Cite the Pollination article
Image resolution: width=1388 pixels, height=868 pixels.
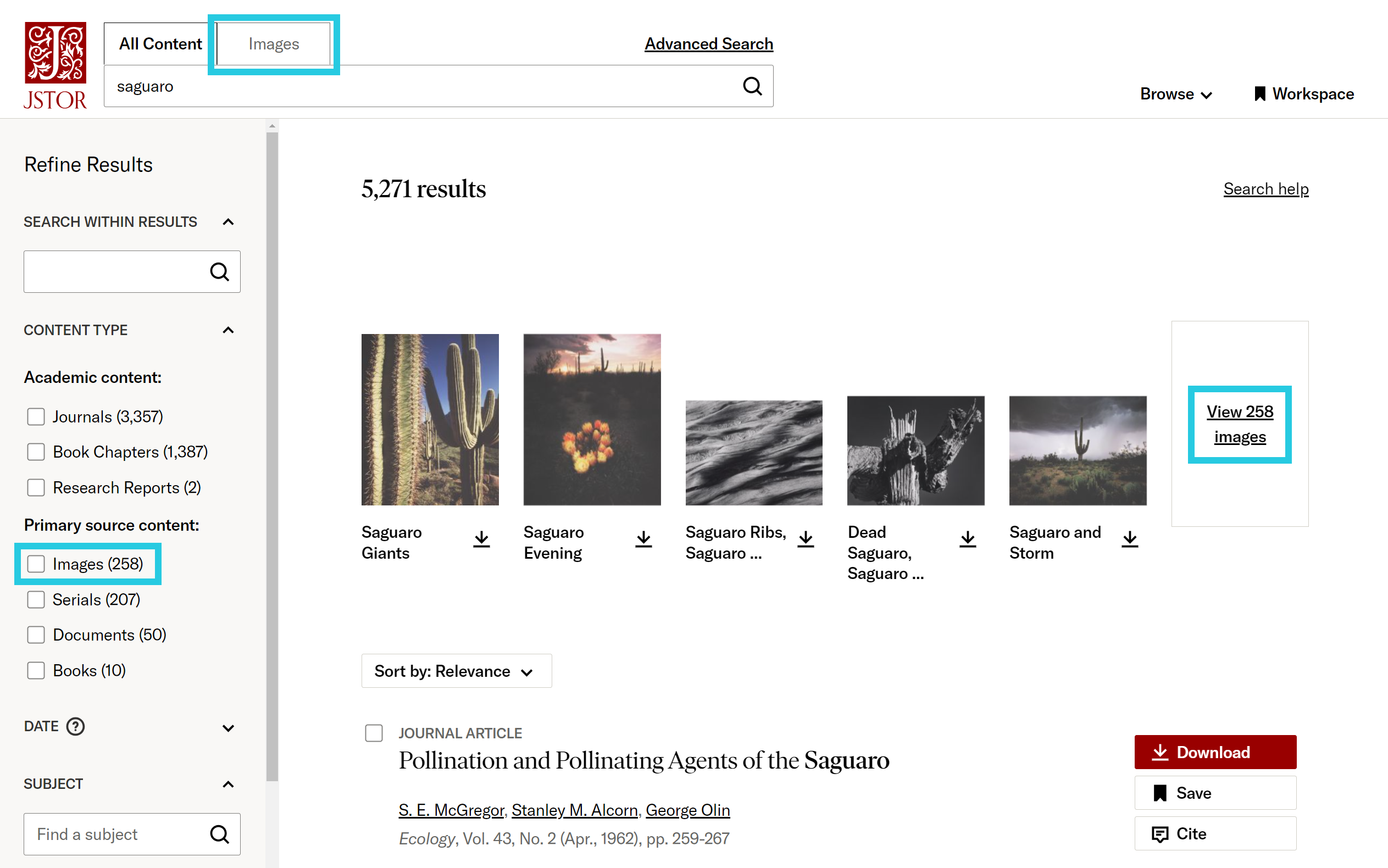pos(1215,833)
